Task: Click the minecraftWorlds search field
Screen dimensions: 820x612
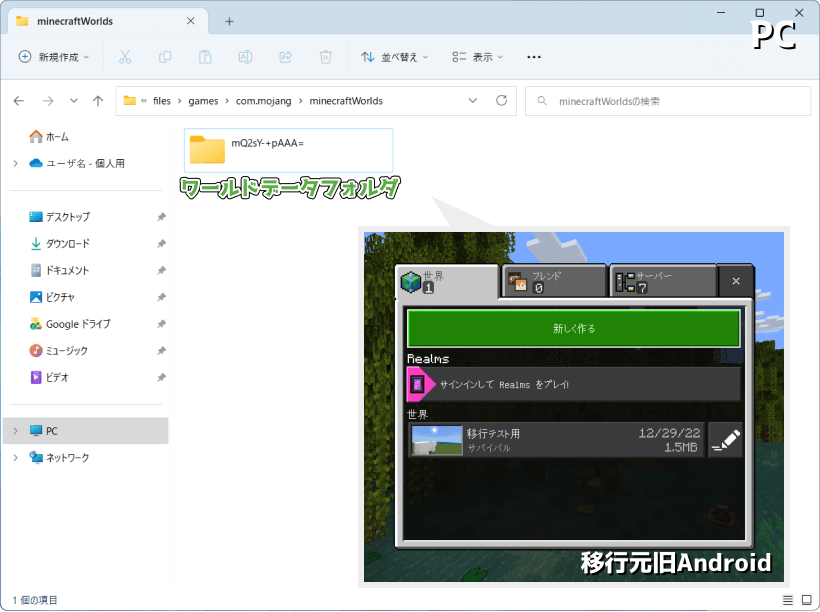Action: click(668, 101)
